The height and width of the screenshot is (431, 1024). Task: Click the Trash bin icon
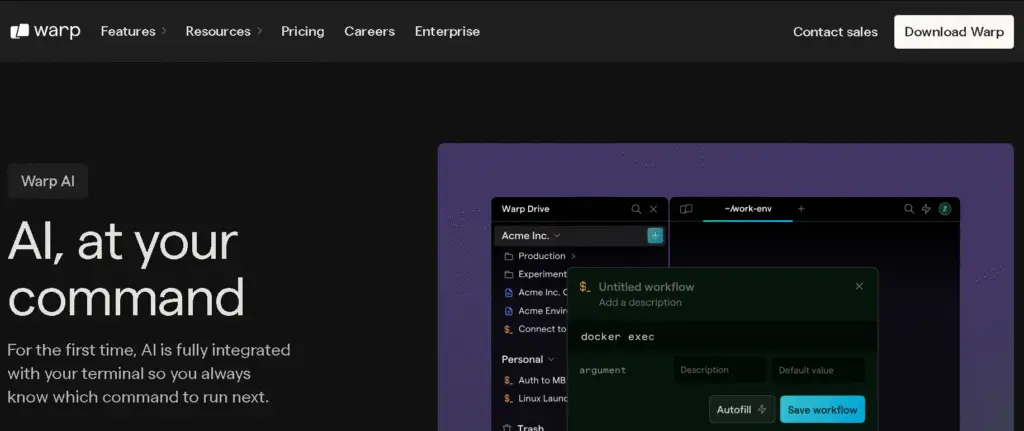tap(507, 428)
